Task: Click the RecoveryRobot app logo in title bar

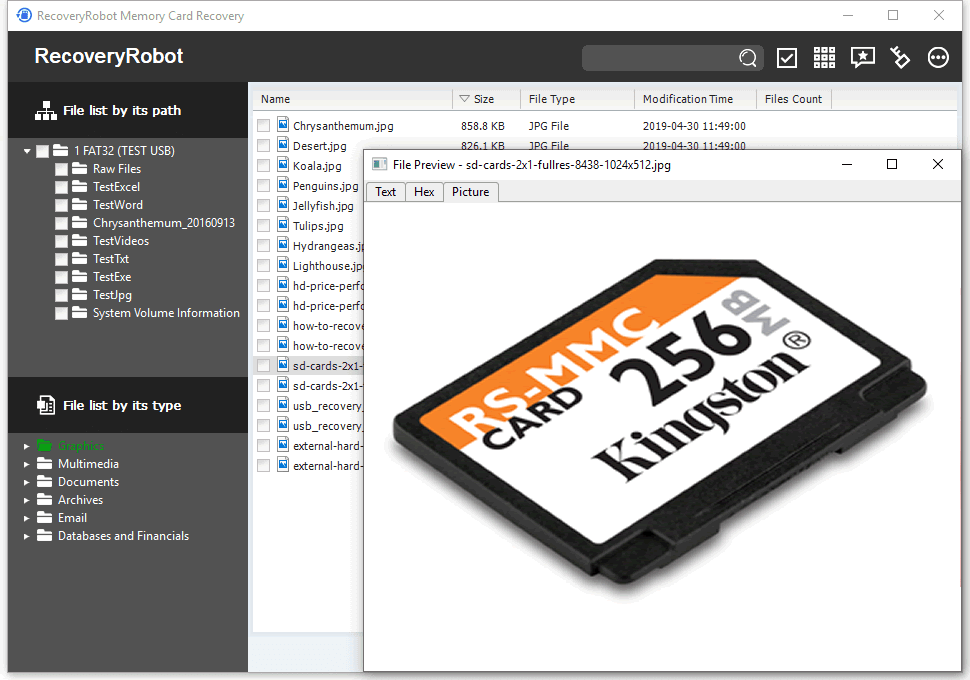Action: tap(24, 15)
